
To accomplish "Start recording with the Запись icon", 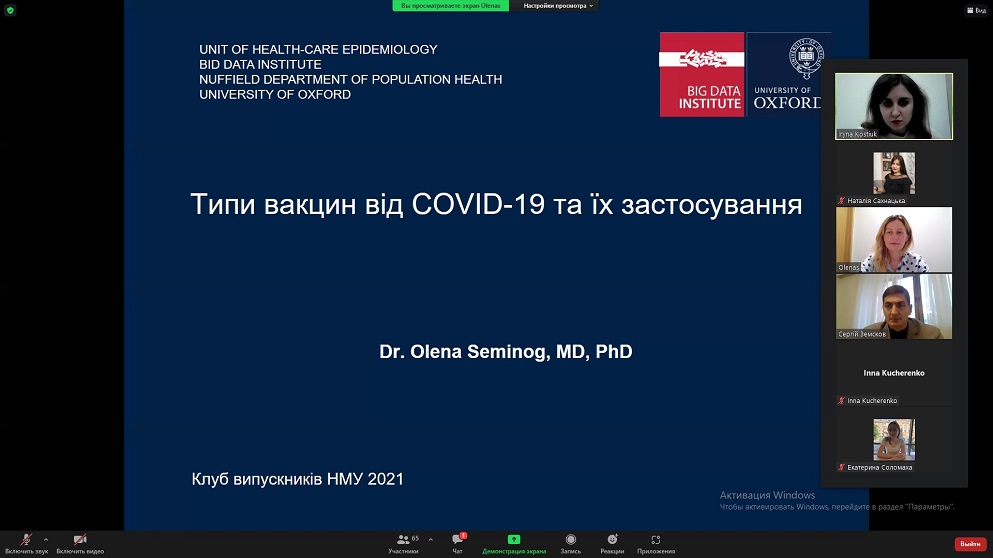I will (571, 541).
